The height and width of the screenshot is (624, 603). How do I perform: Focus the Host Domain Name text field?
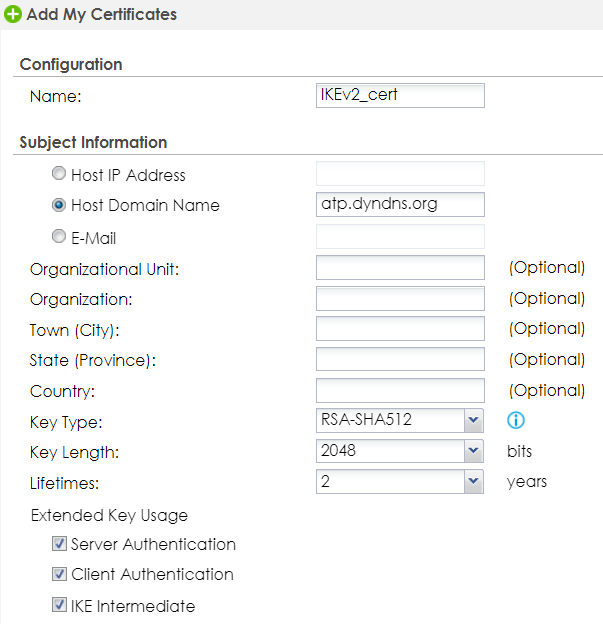pos(400,204)
